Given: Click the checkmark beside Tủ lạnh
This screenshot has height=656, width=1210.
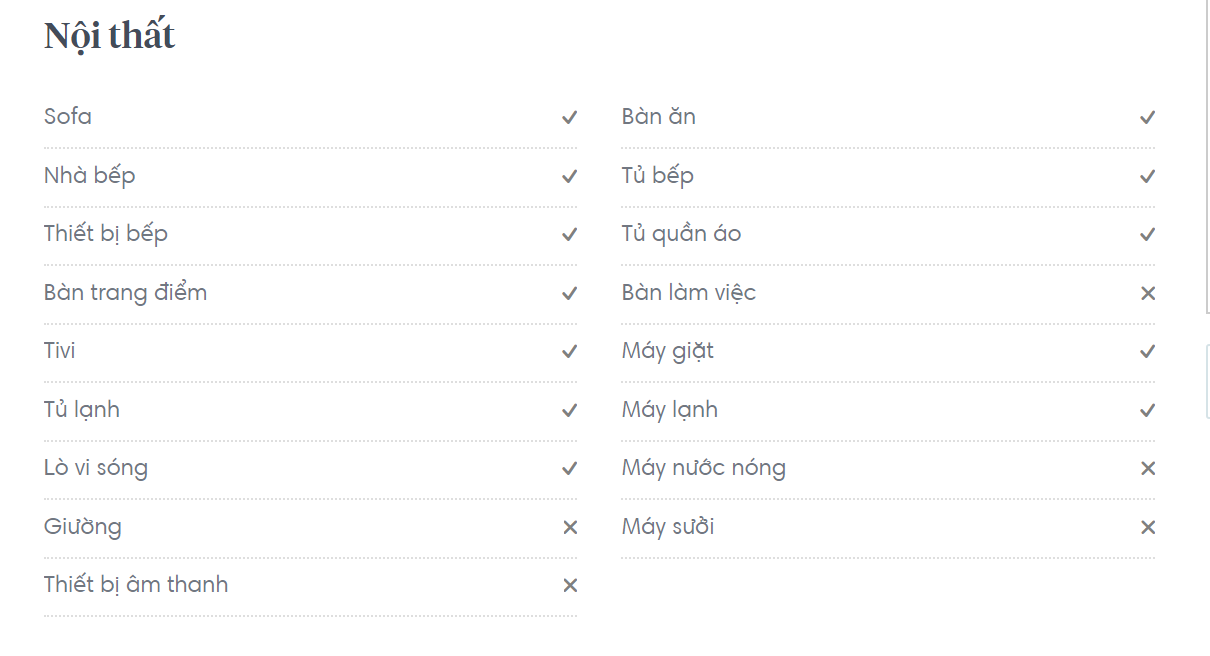Looking at the screenshot, I should [x=570, y=411].
